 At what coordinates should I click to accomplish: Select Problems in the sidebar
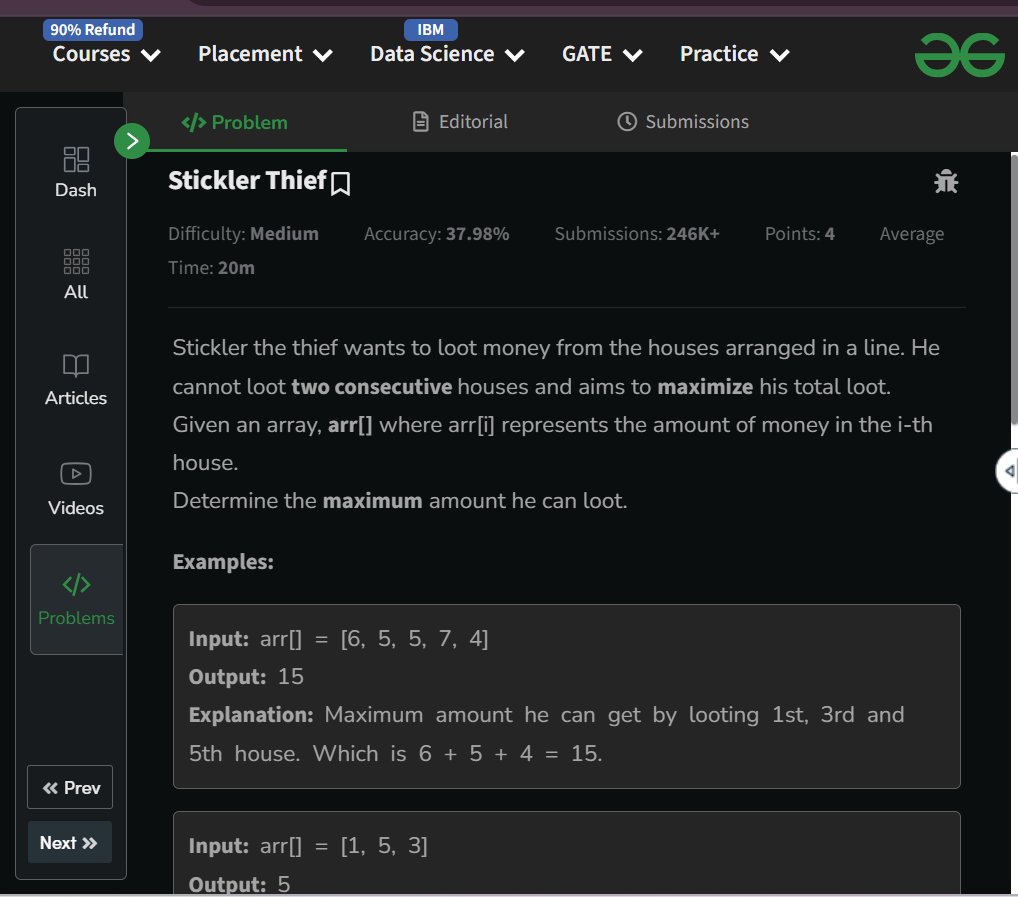[x=77, y=599]
